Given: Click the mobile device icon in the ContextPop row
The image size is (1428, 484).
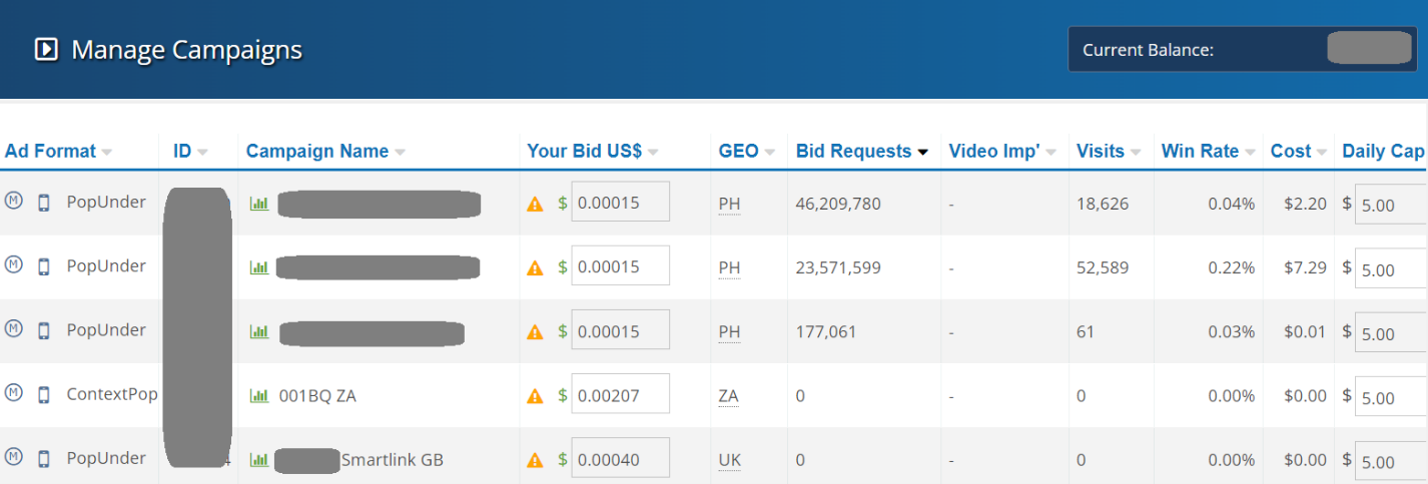Looking at the screenshot, I should [x=43, y=395].
